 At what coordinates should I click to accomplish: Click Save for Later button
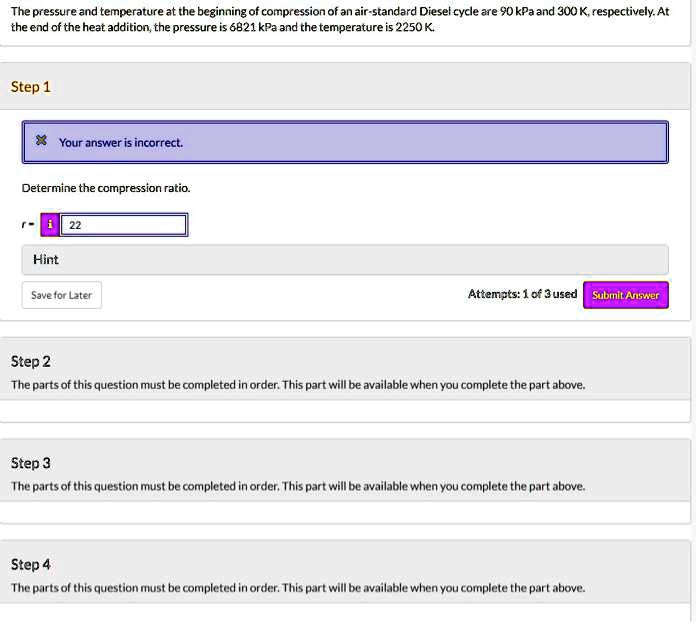click(x=62, y=295)
